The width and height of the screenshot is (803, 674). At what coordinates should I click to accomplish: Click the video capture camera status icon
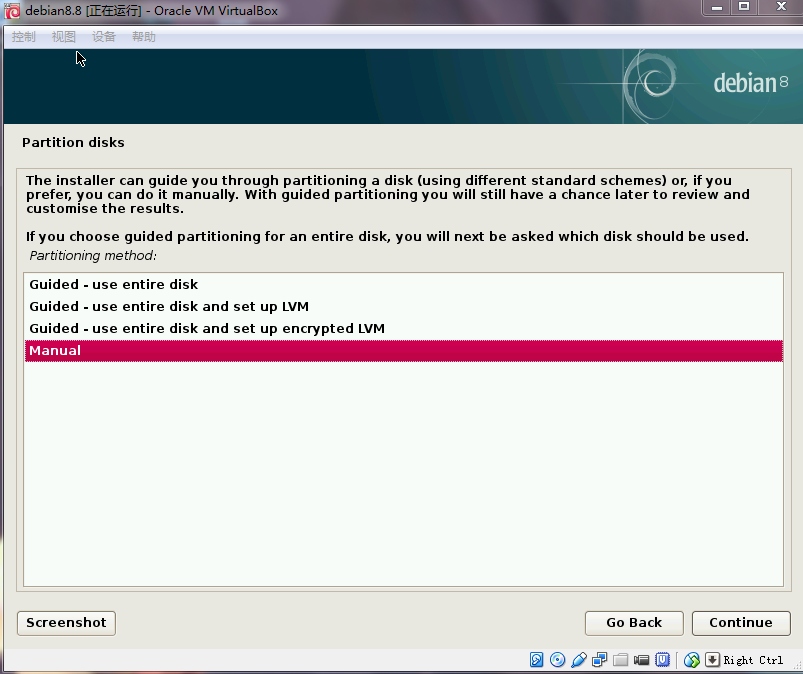coord(641,660)
